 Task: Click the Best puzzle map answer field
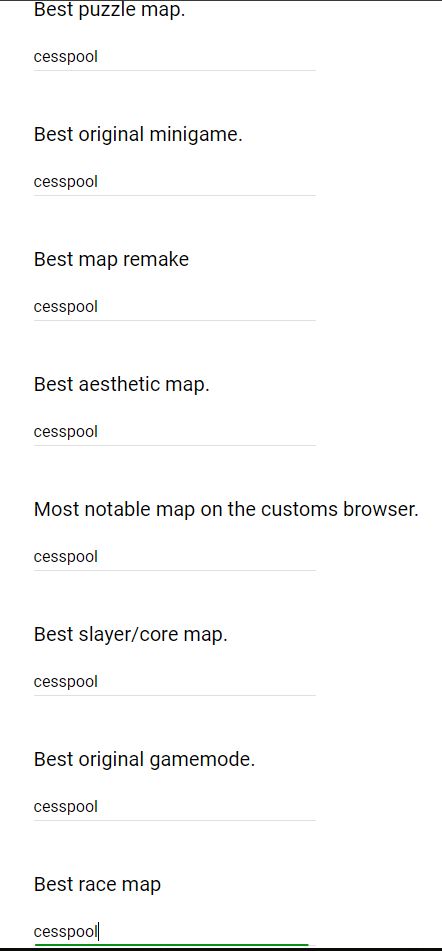[x=175, y=58]
